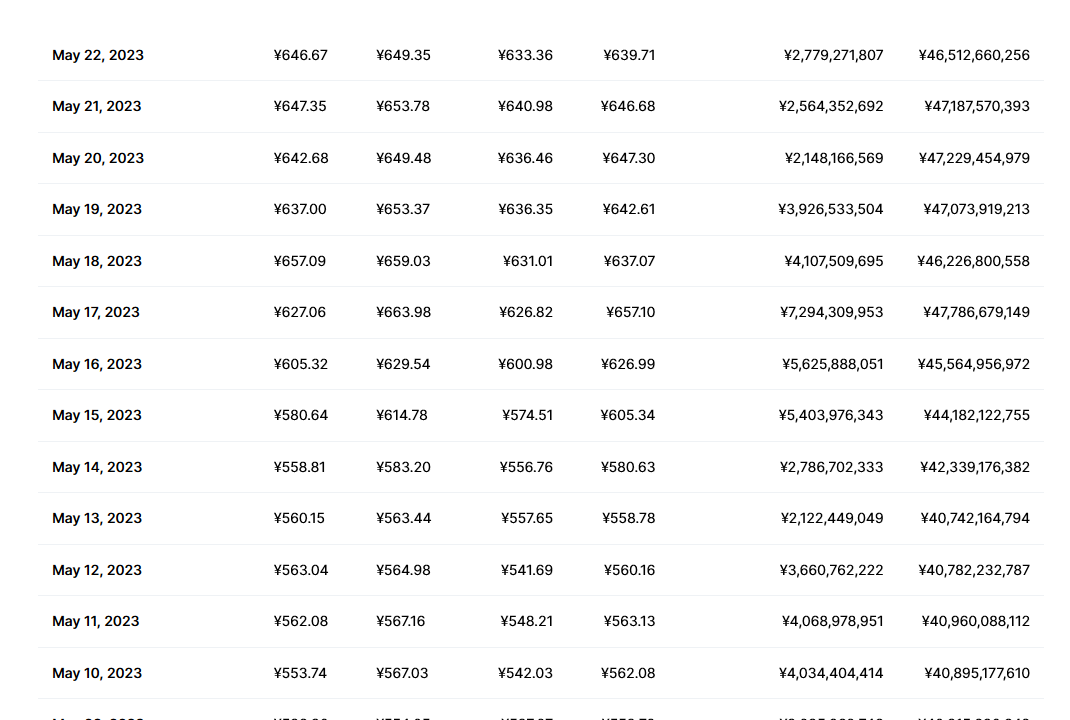The width and height of the screenshot is (1070, 720).
Task: Click the May 22, 2023 date cell
Action: click(x=98, y=55)
